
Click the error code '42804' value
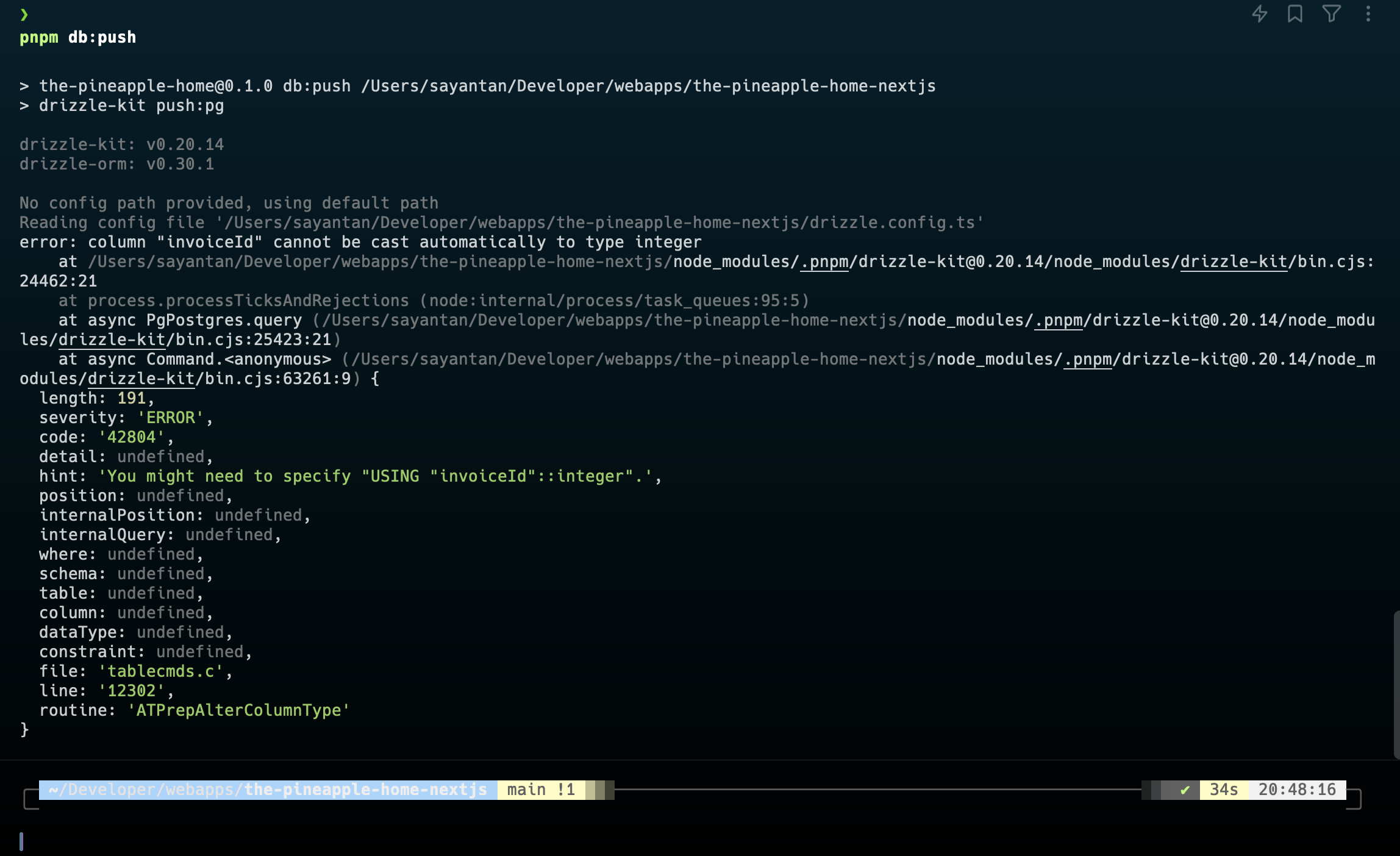(x=132, y=437)
